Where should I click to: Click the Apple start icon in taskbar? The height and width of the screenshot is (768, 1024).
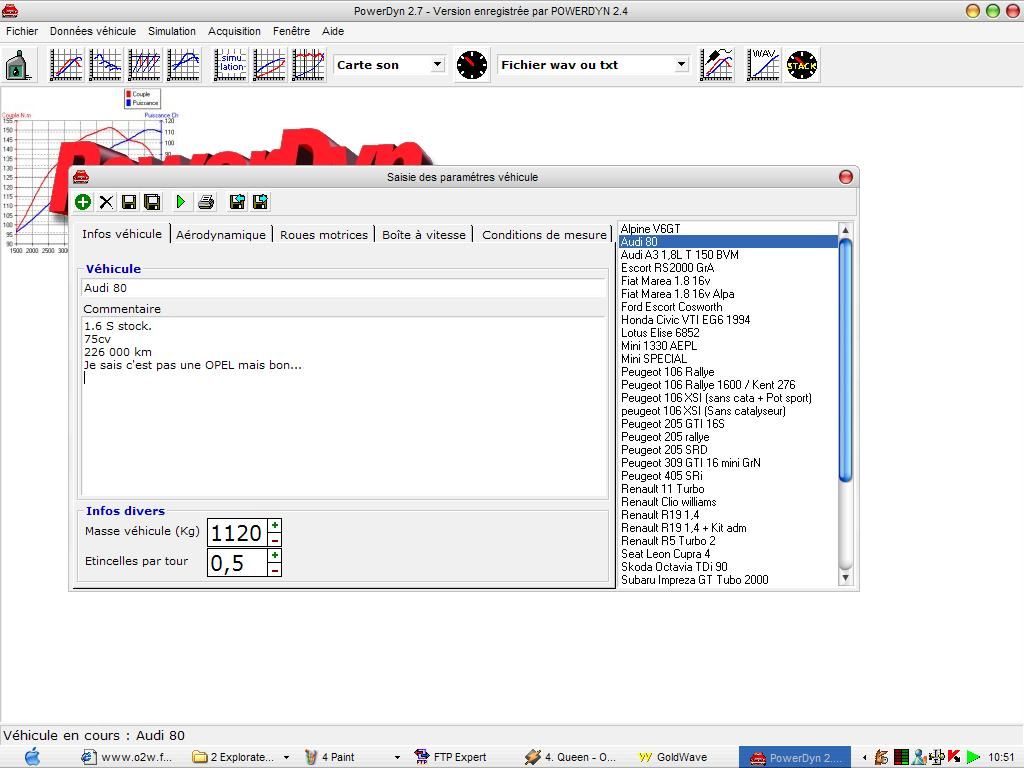[32, 757]
